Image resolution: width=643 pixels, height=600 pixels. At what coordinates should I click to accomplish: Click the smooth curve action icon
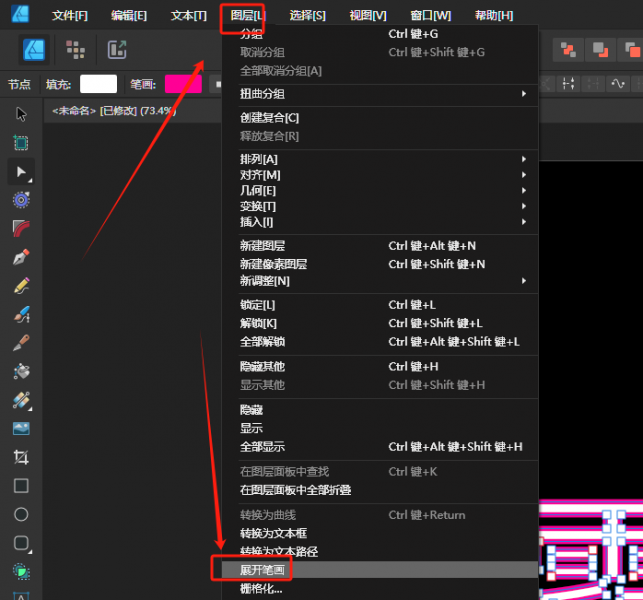[618, 84]
